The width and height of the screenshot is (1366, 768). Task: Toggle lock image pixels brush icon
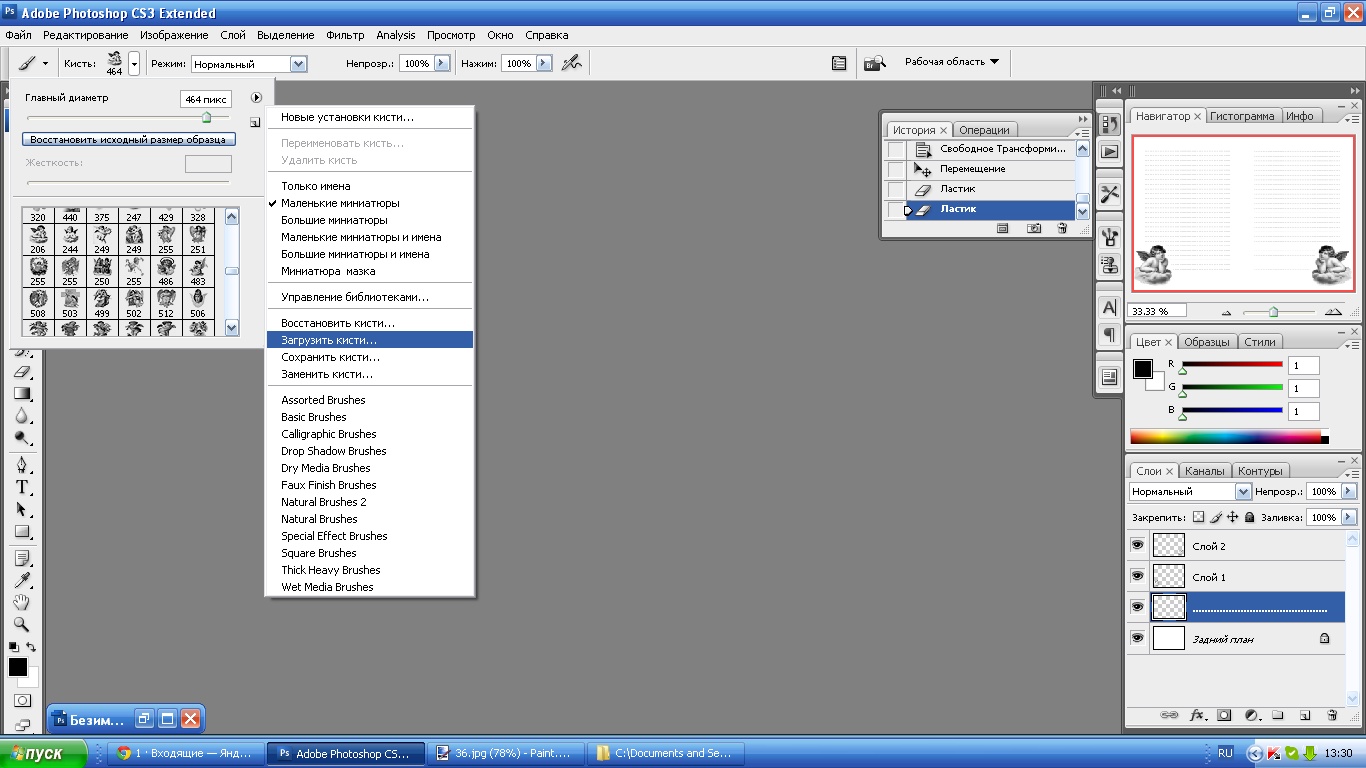click(x=1216, y=517)
